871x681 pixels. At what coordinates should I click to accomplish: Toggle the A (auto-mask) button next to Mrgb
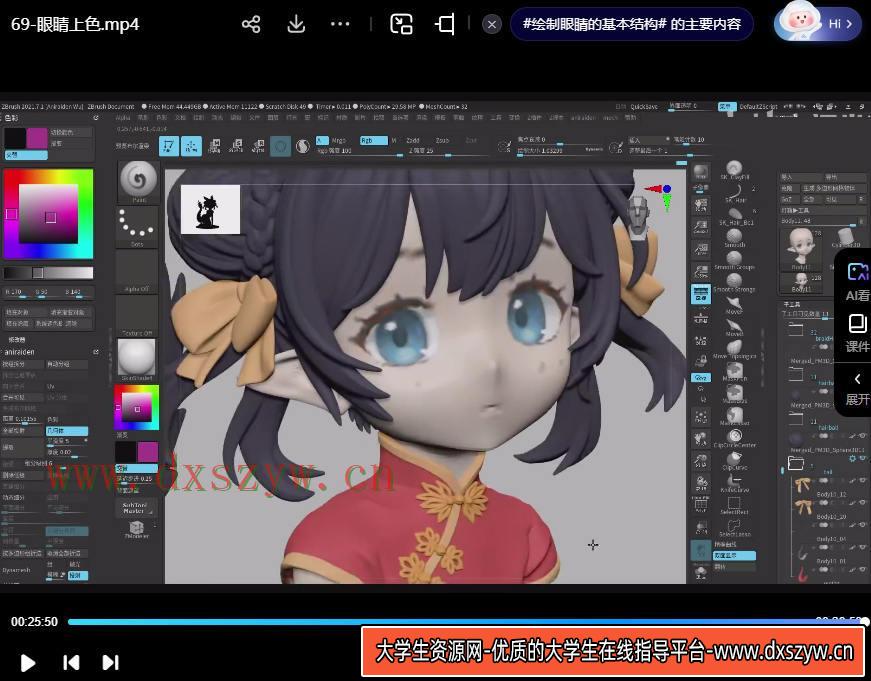click(x=322, y=140)
